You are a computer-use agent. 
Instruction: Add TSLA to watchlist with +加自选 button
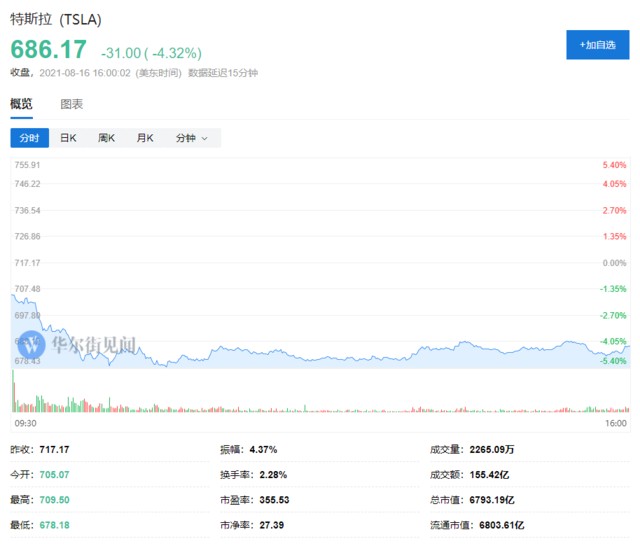(x=598, y=44)
